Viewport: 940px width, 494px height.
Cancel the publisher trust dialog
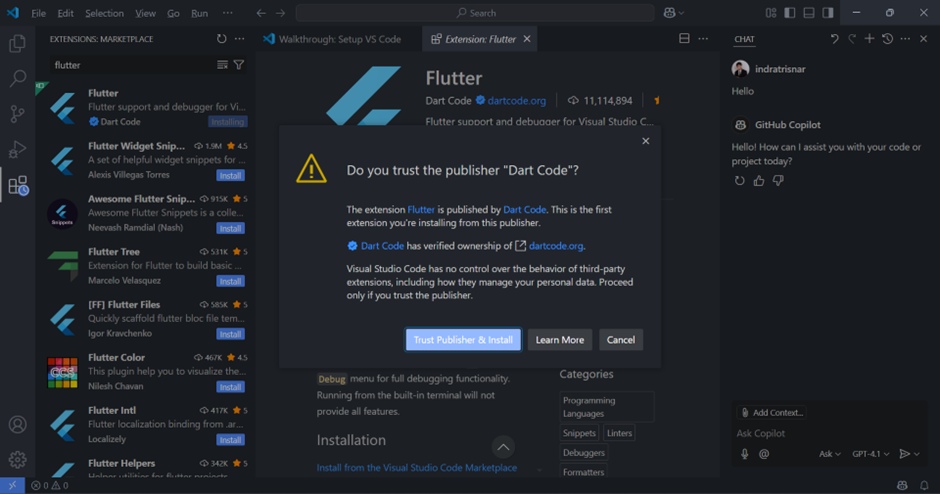tap(620, 339)
